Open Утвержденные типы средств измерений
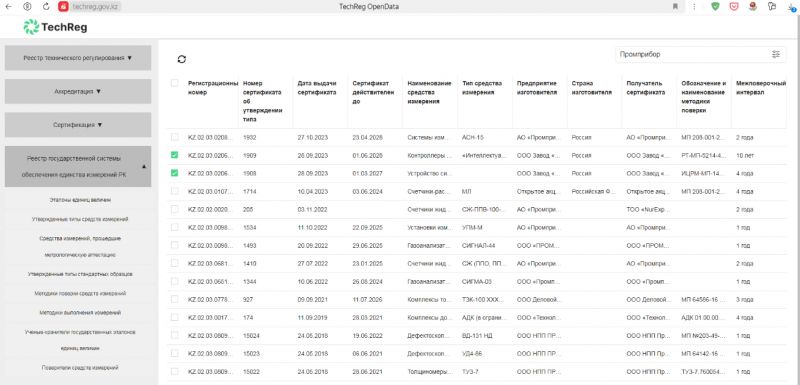The width and height of the screenshot is (800, 385). pyautogui.click(x=80, y=219)
